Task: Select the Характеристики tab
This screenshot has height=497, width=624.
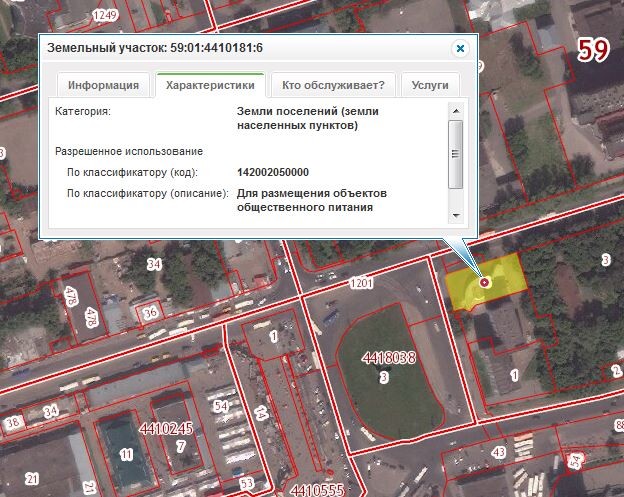Action: click(210, 85)
